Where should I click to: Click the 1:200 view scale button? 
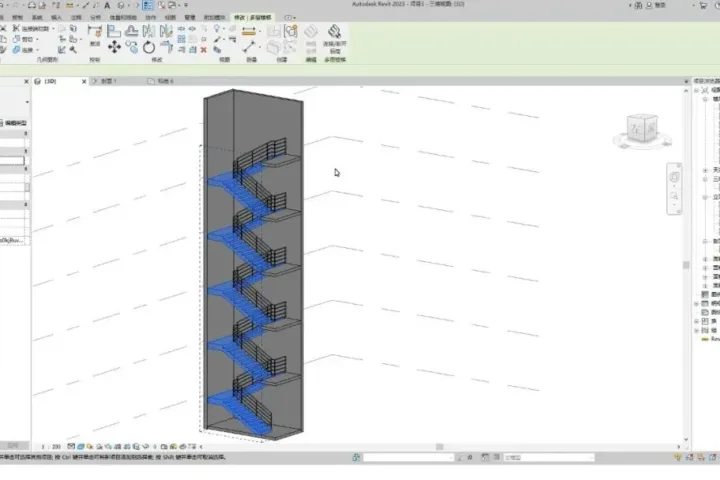[x=51, y=446]
